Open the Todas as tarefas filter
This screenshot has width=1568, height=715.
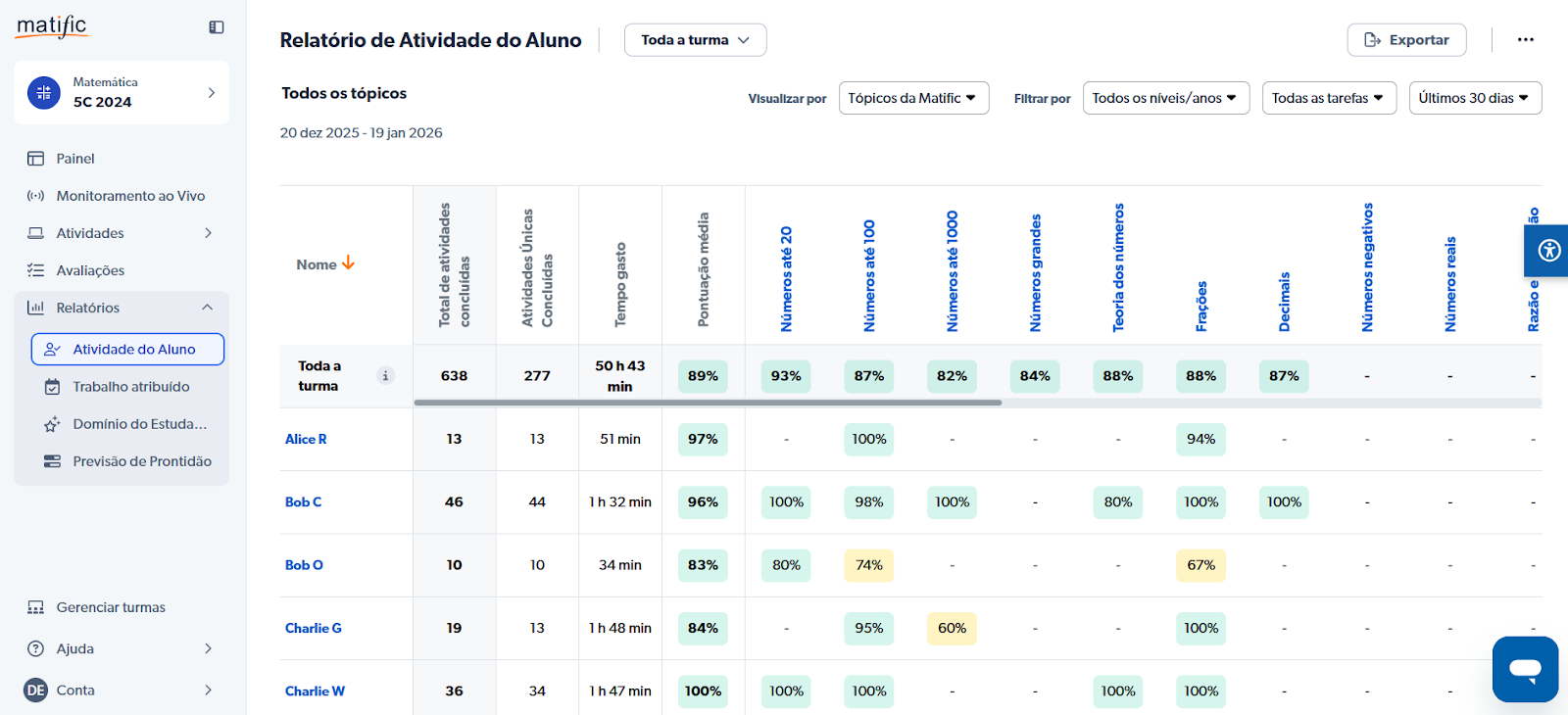tap(1328, 98)
